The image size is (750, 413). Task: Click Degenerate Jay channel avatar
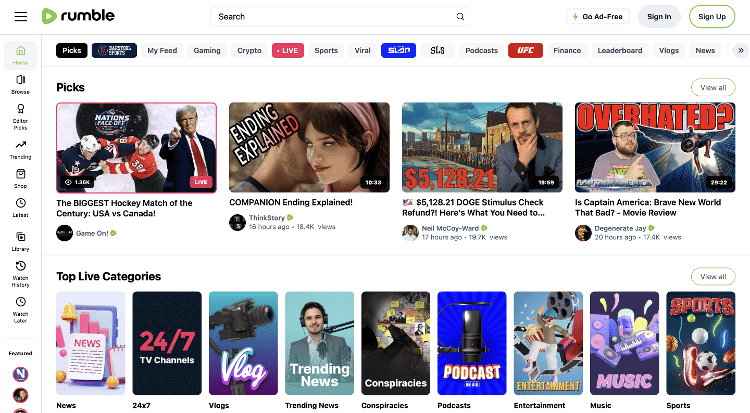coord(583,233)
